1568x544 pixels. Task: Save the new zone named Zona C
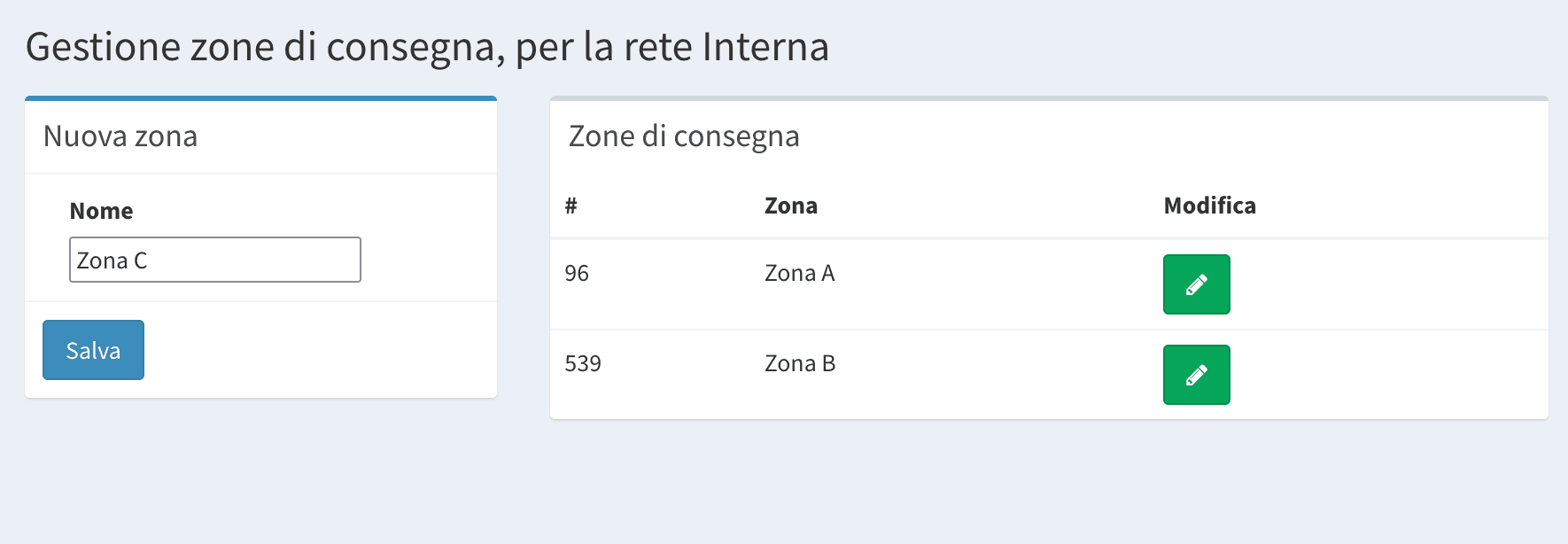(x=92, y=349)
